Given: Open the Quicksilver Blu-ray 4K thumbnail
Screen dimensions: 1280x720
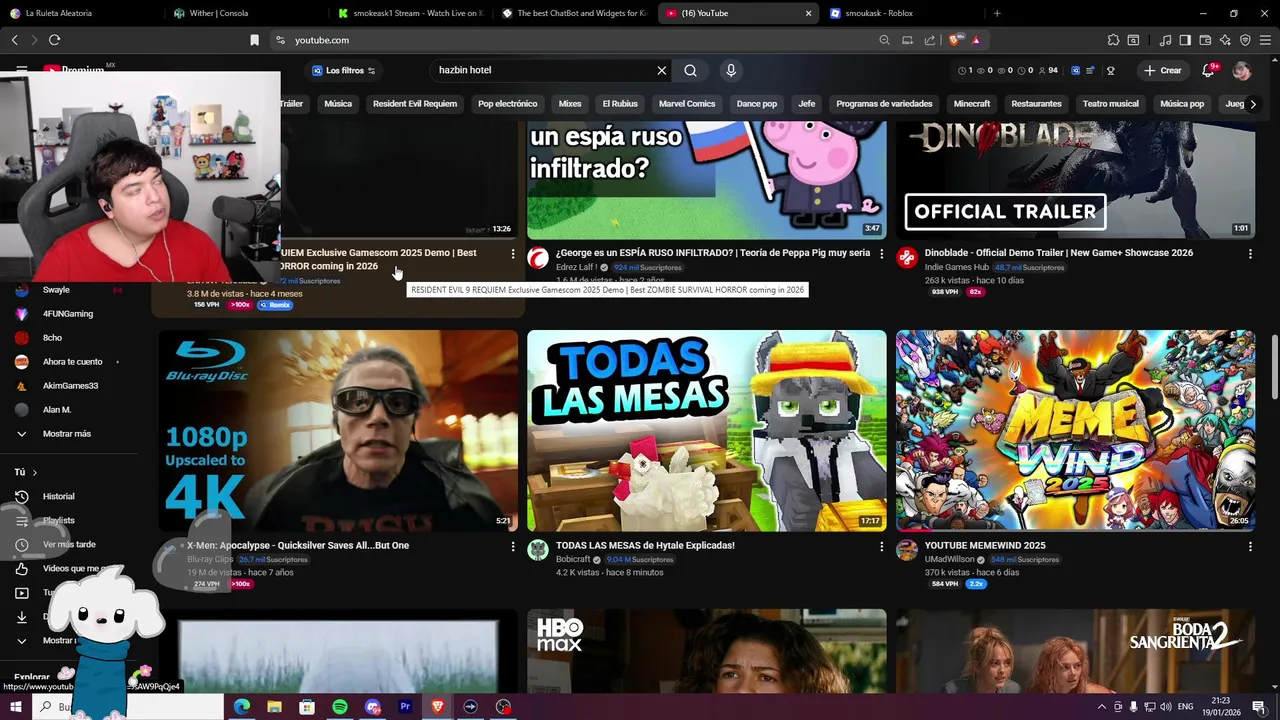Looking at the screenshot, I should [x=338, y=430].
